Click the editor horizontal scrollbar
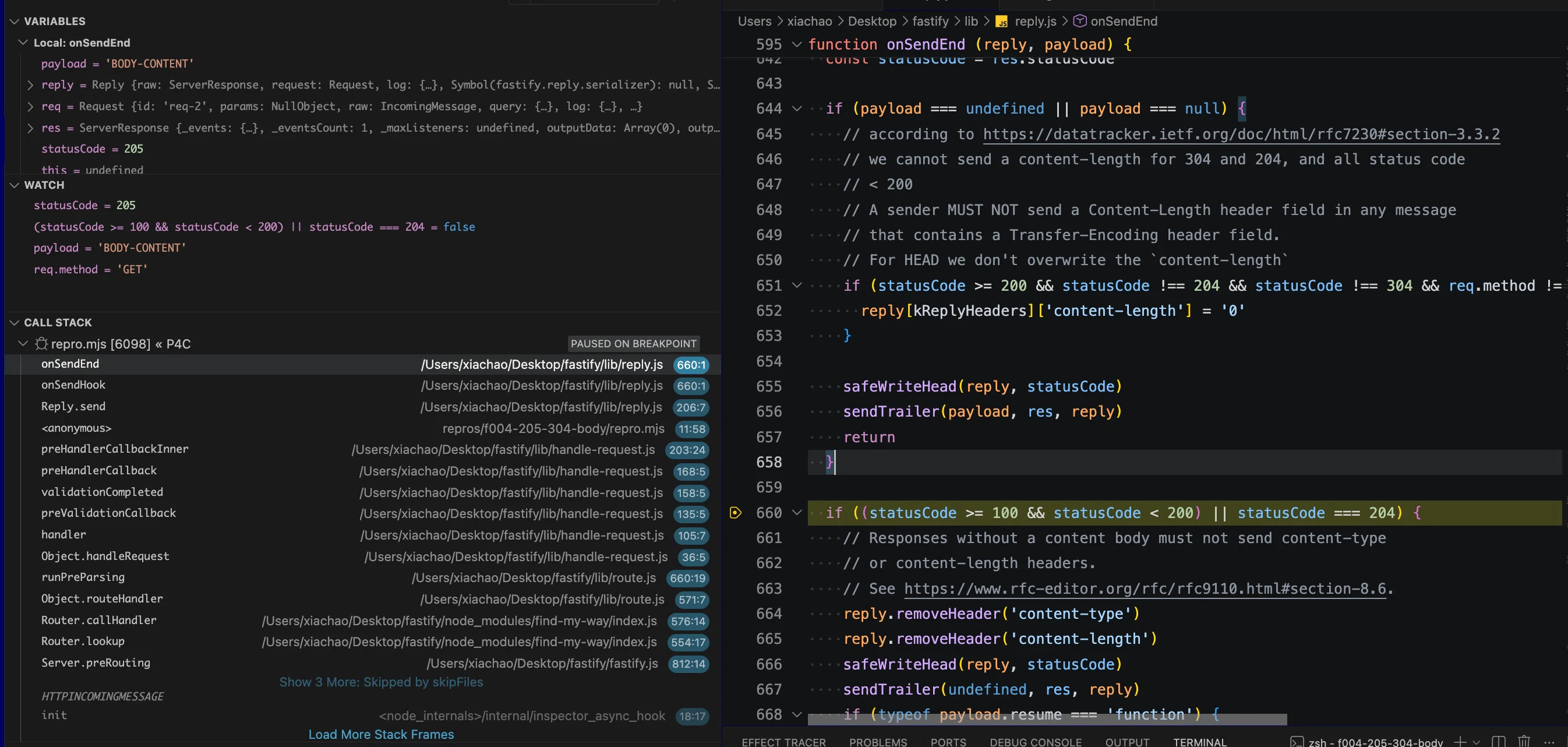The width and height of the screenshot is (1568, 747). (x=1047, y=720)
